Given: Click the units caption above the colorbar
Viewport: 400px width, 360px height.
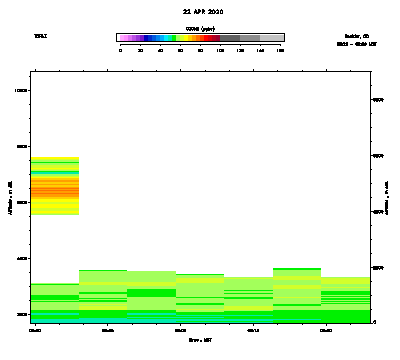Looking at the screenshot, I should [200, 29].
